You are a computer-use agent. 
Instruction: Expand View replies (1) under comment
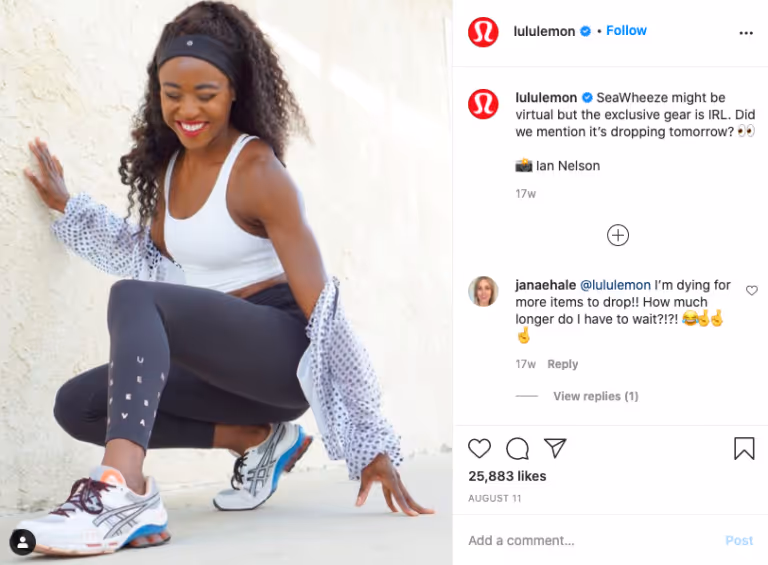pos(596,396)
